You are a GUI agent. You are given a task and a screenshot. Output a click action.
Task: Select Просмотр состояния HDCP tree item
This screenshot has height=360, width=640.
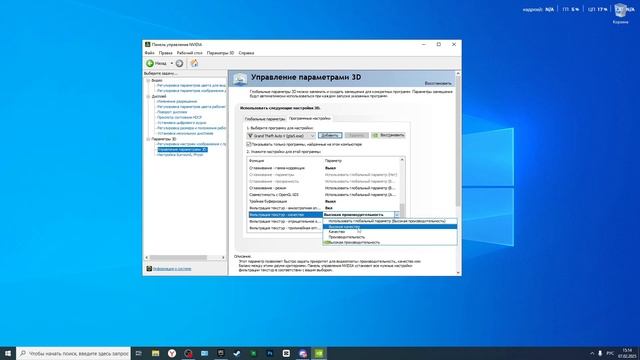[x=179, y=117]
